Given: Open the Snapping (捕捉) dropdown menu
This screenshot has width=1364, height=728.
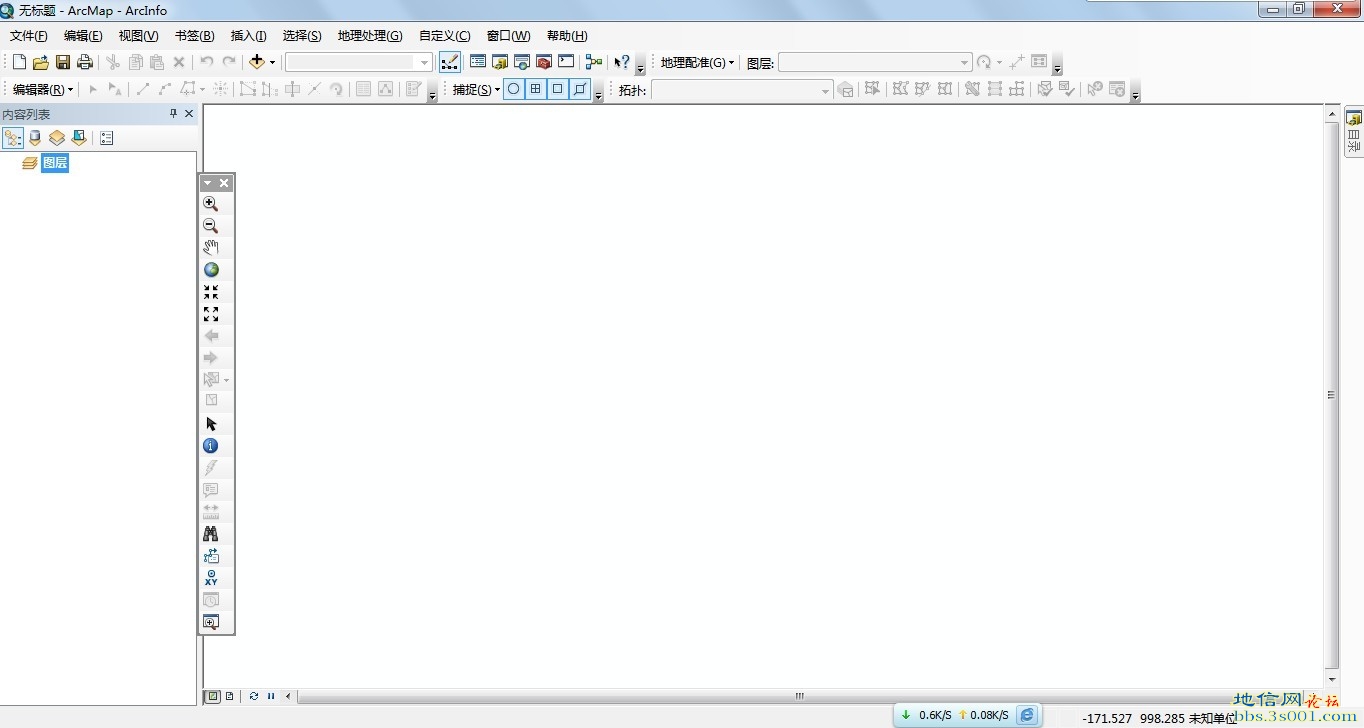Looking at the screenshot, I should pyautogui.click(x=476, y=89).
